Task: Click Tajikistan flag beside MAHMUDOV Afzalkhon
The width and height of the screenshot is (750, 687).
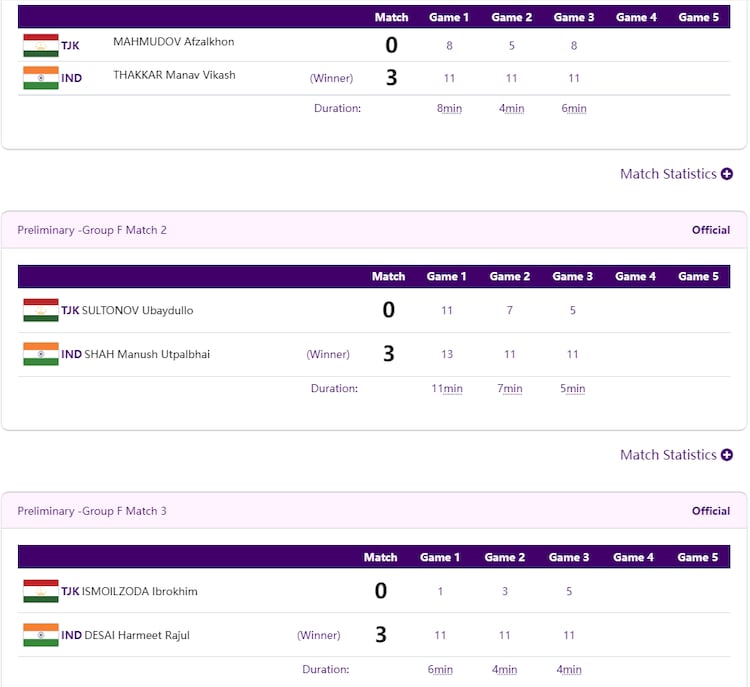Action: coord(40,45)
